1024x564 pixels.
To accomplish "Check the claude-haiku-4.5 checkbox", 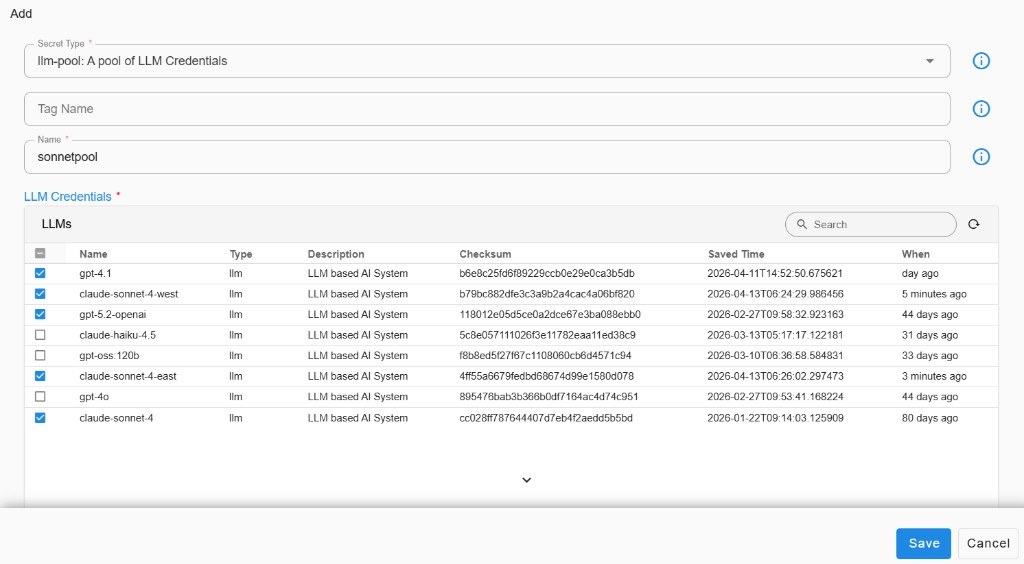I will click(x=40, y=335).
